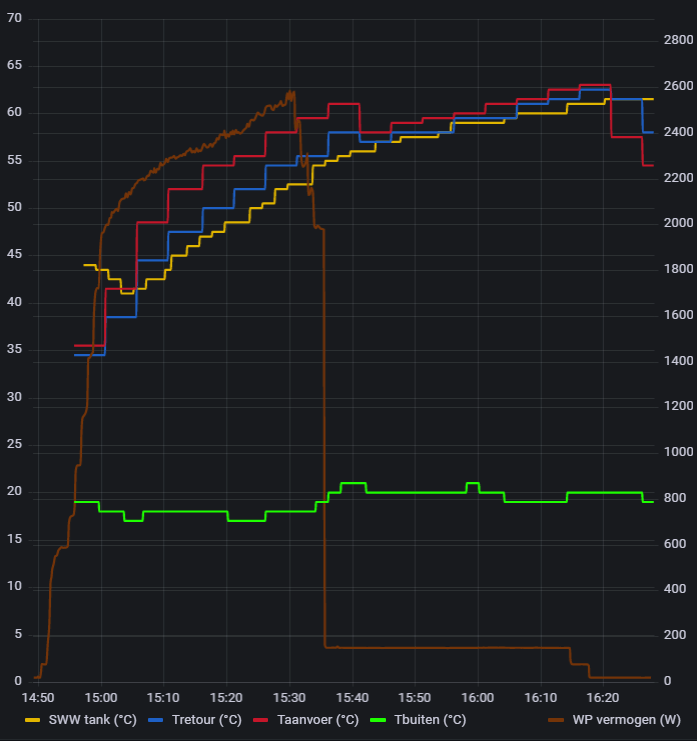Open the green Tbuiten color swatch
Image resolution: width=697 pixels, height=741 pixels.
click(378, 720)
